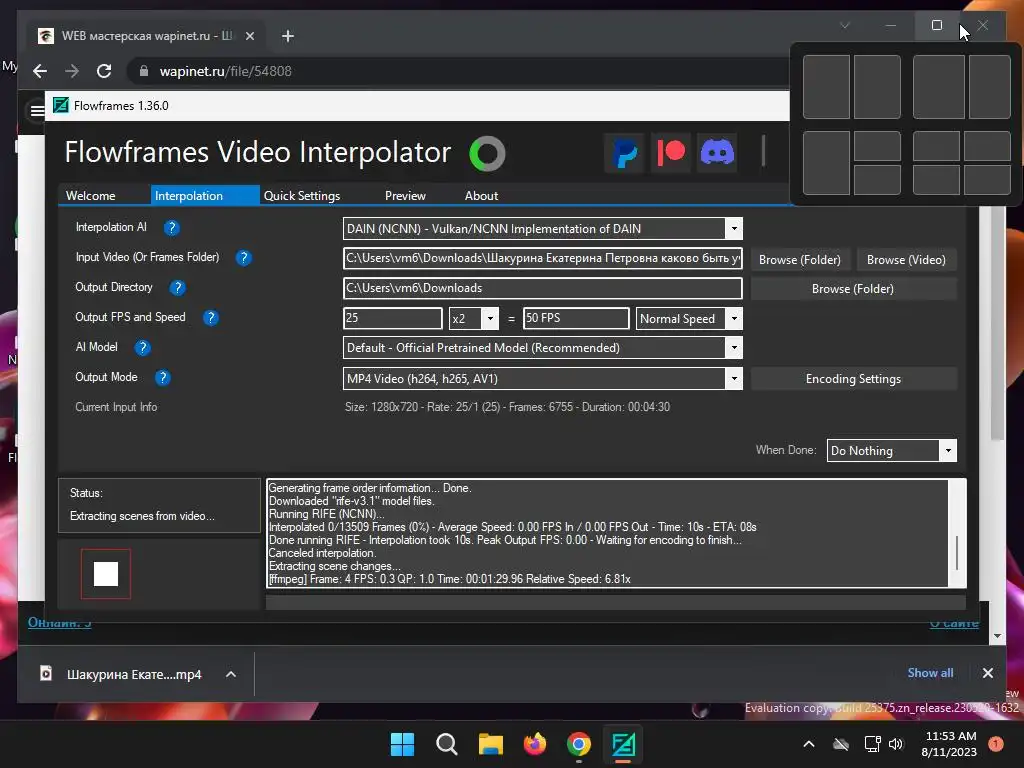Switch to the Welcome tab
1024x768 pixels.
point(91,196)
